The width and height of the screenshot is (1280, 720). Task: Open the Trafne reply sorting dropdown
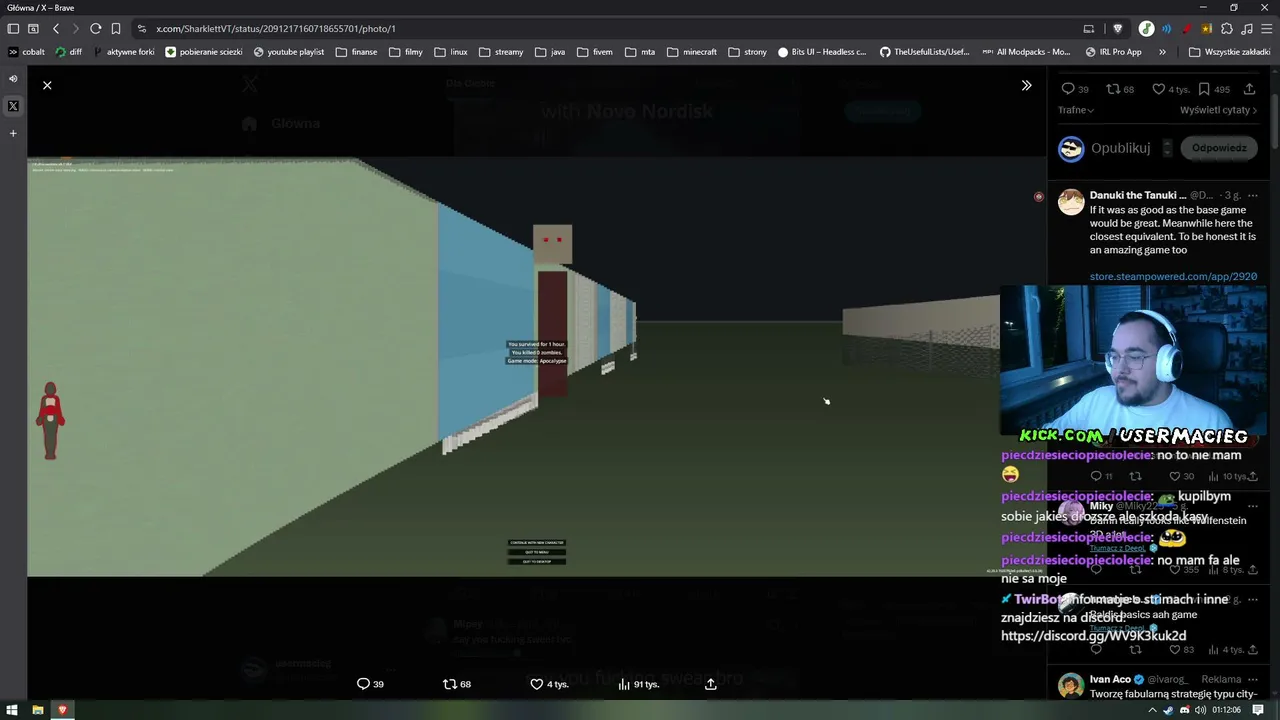(1076, 110)
